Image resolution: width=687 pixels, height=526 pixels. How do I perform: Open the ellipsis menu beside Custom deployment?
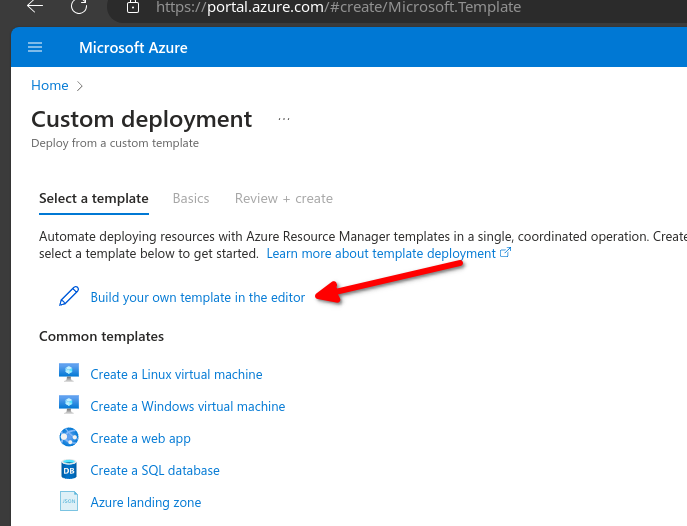pyautogui.click(x=284, y=119)
